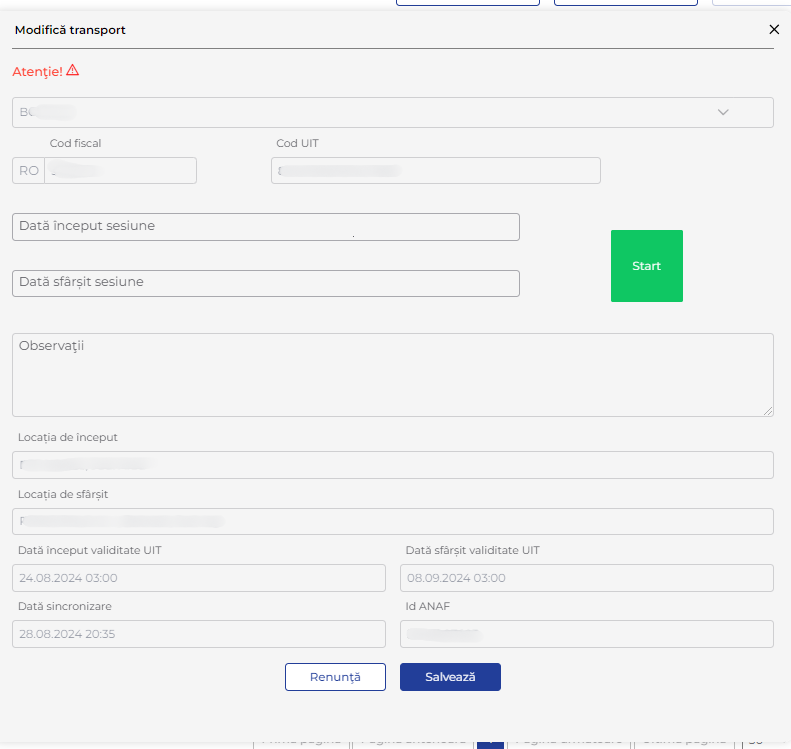Select the Dată sfârșit validitate UIT field

point(586,578)
